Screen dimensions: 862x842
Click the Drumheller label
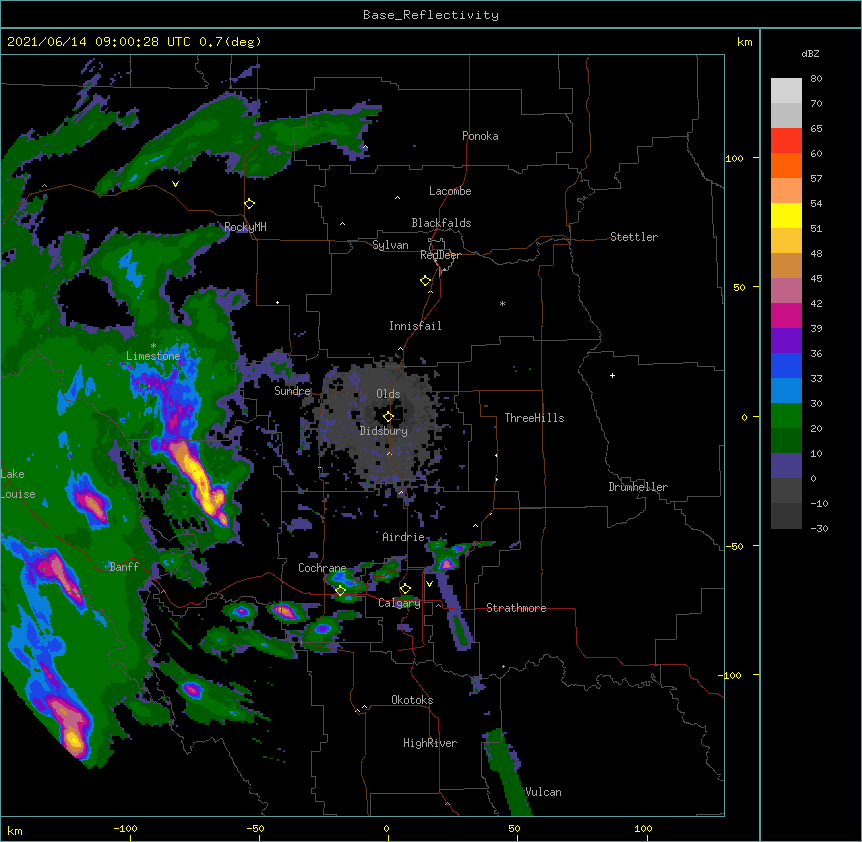pyautogui.click(x=638, y=487)
